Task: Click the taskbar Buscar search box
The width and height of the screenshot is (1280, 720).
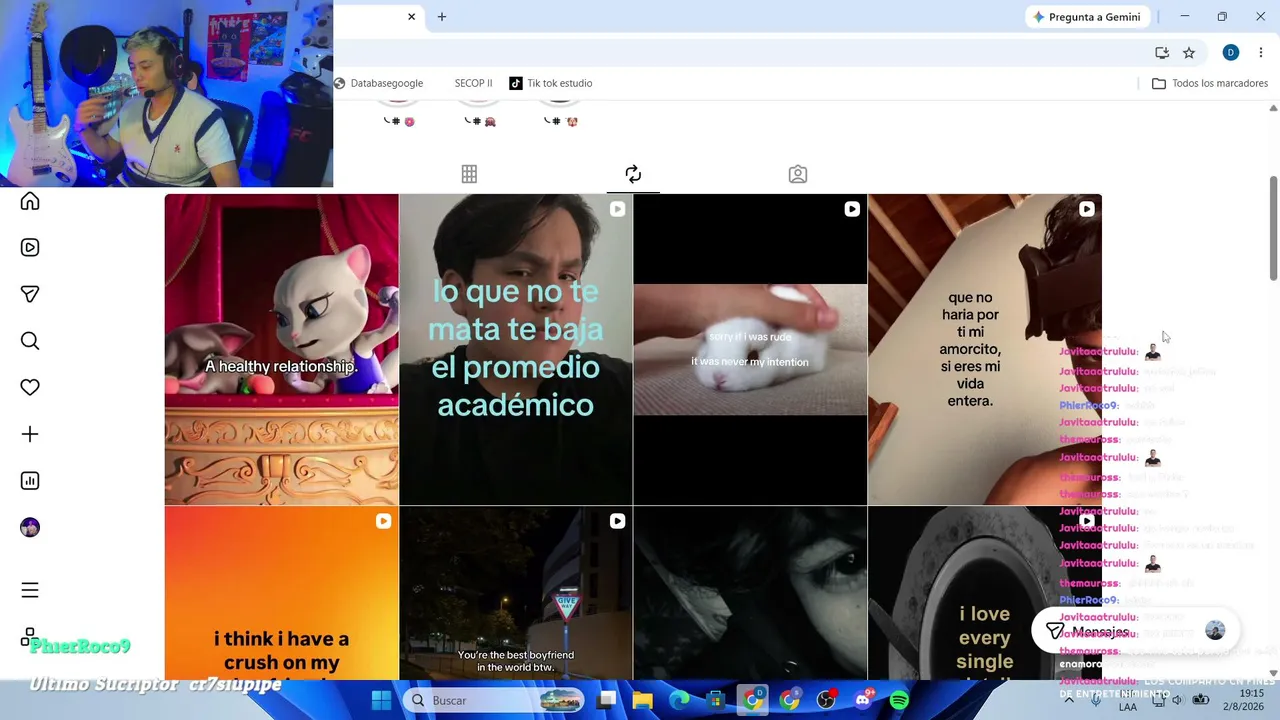Action: click(x=496, y=700)
